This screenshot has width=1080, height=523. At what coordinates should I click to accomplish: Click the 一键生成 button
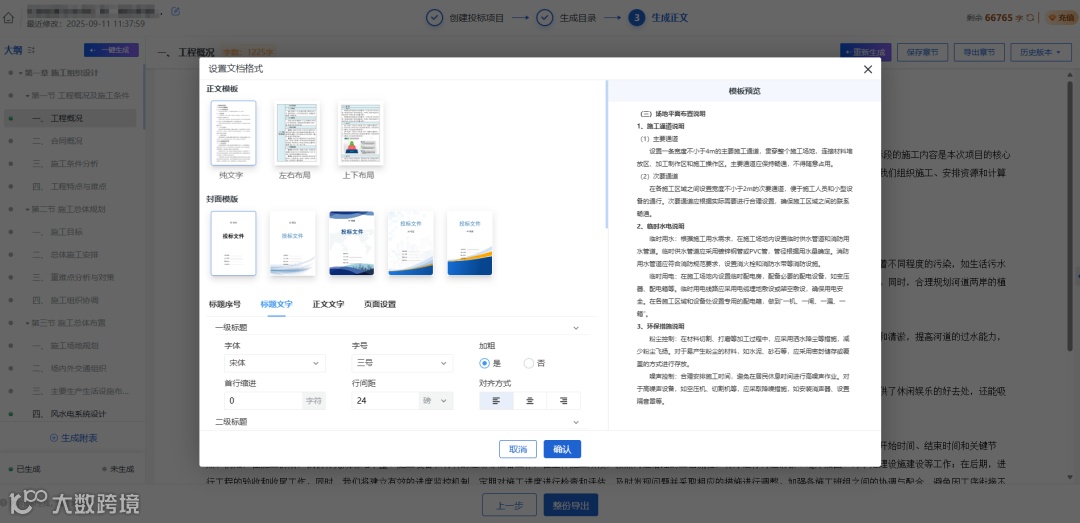(111, 50)
